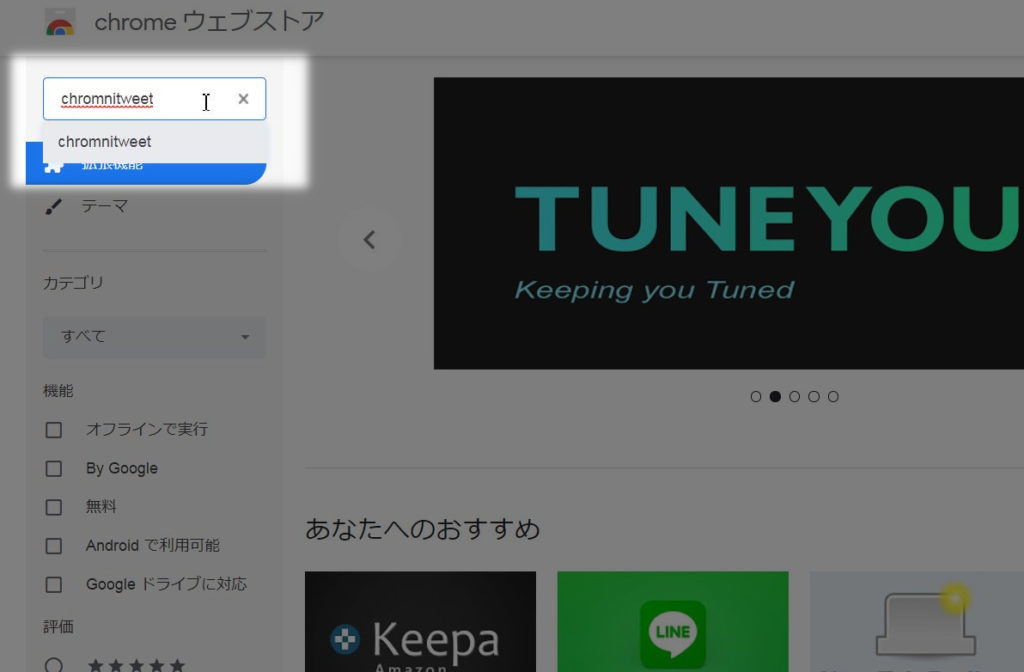The width and height of the screenshot is (1024, 672).
Task: Open the TuneYou promotional banner
Action: click(x=729, y=223)
